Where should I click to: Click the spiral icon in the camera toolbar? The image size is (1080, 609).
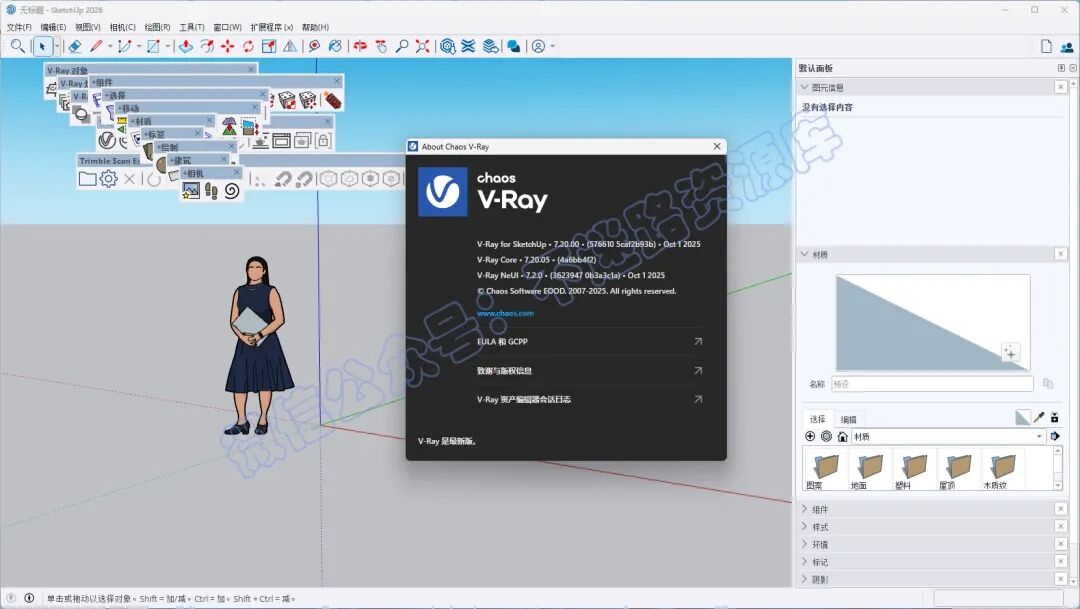point(232,191)
